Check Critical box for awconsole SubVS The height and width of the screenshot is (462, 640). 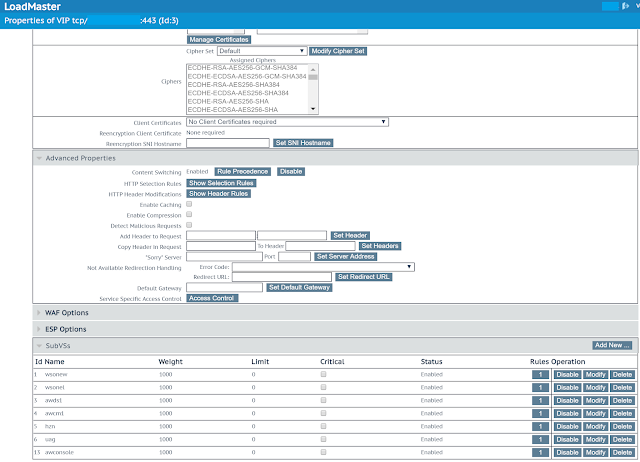coord(323,452)
